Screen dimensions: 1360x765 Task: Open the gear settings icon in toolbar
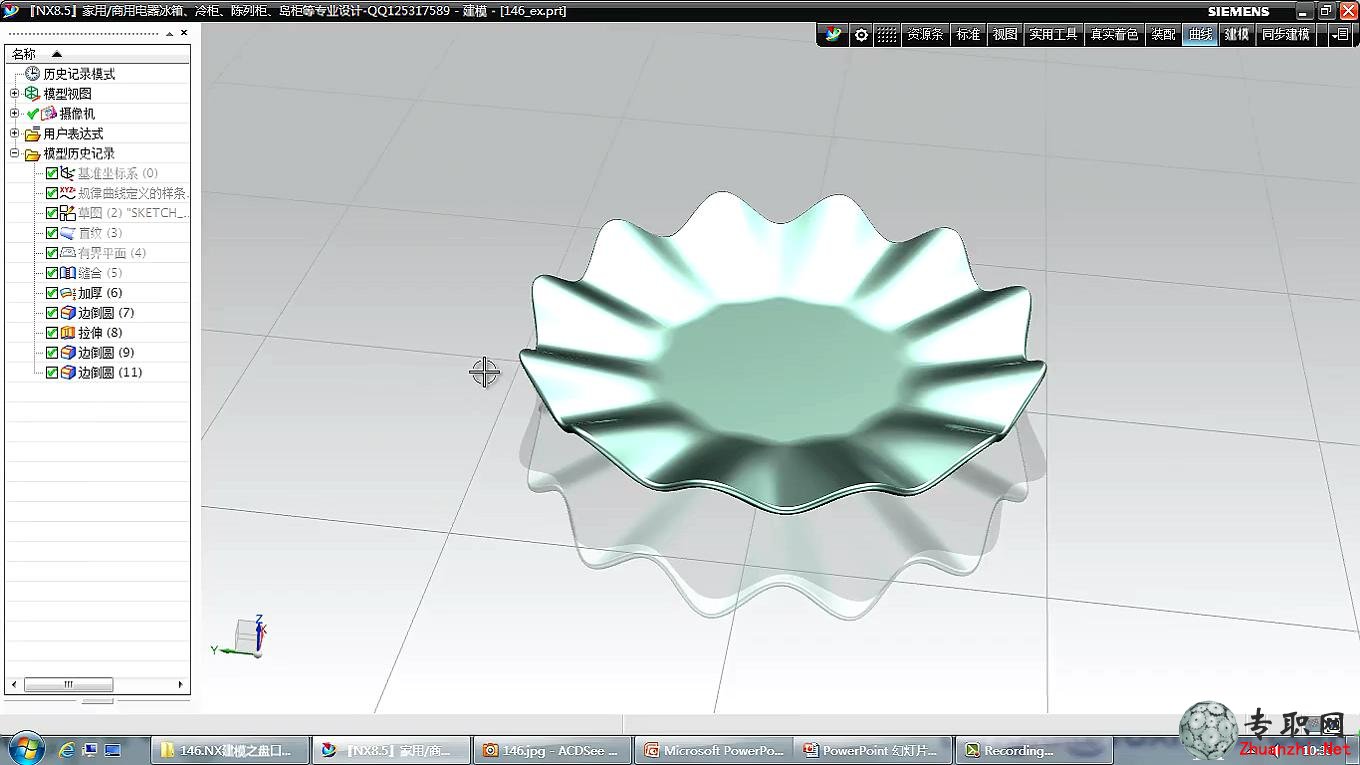pyautogui.click(x=861, y=34)
